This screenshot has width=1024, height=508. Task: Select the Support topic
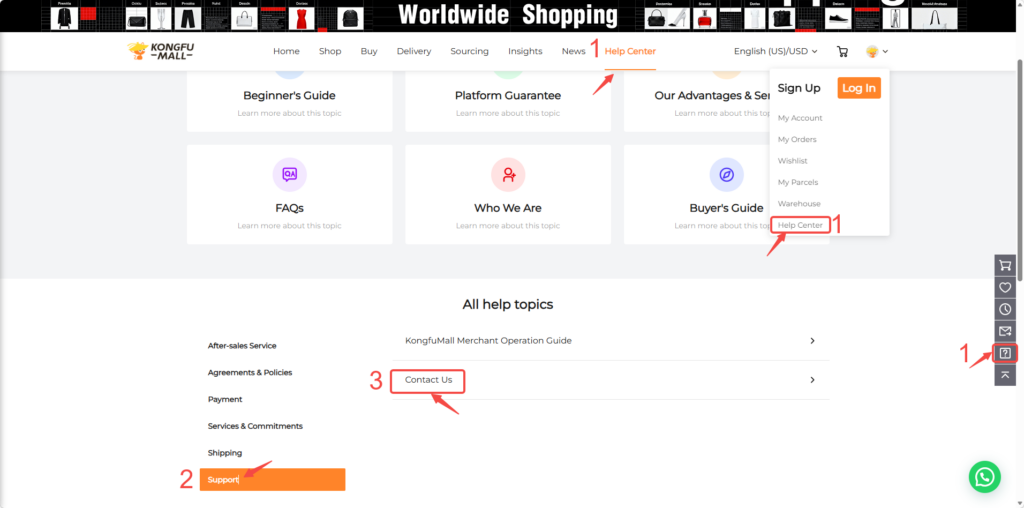click(x=272, y=479)
